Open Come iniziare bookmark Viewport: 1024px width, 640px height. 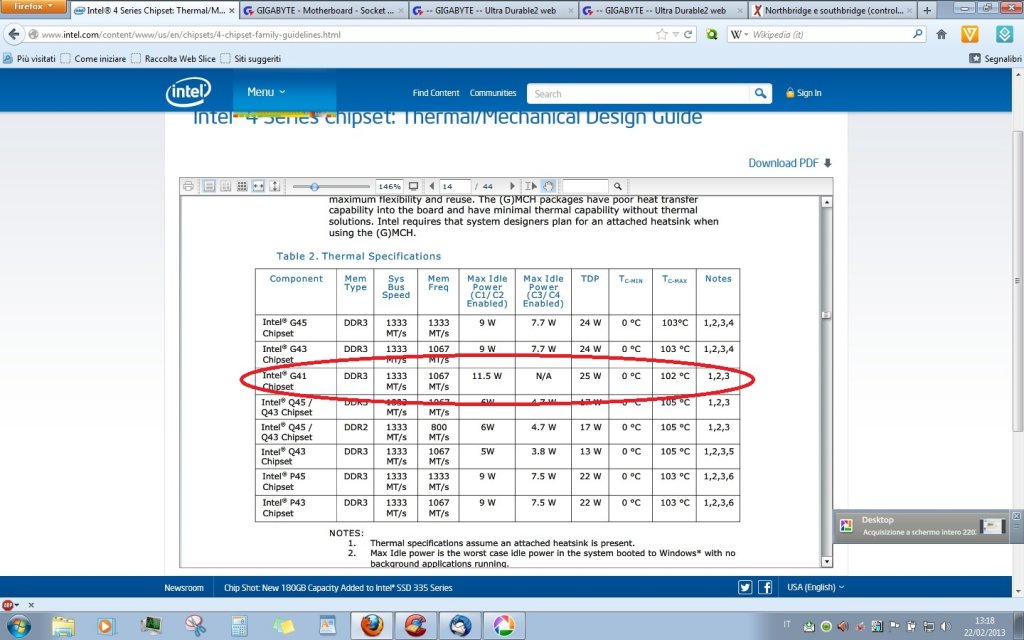(93, 59)
